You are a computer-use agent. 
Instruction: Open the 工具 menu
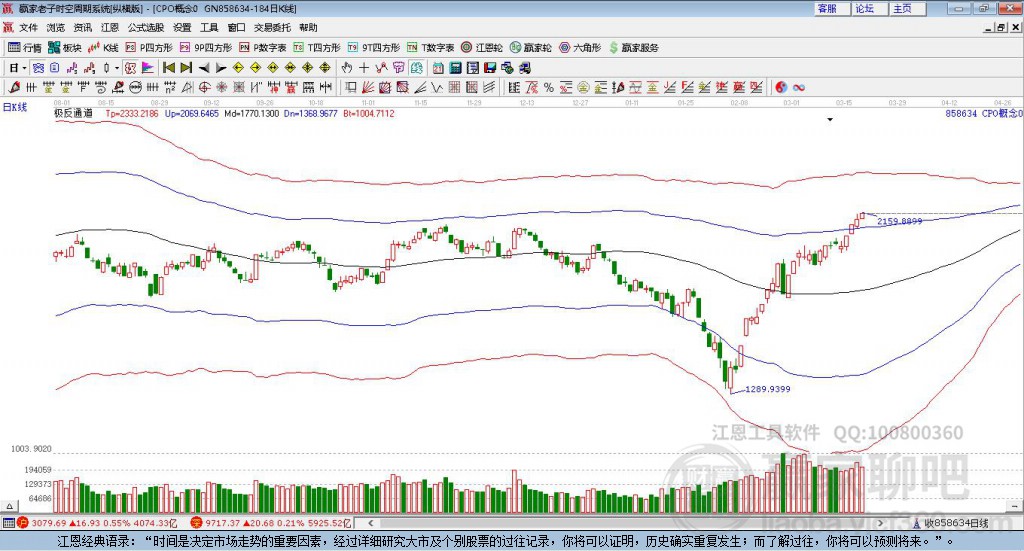point(209,27)
